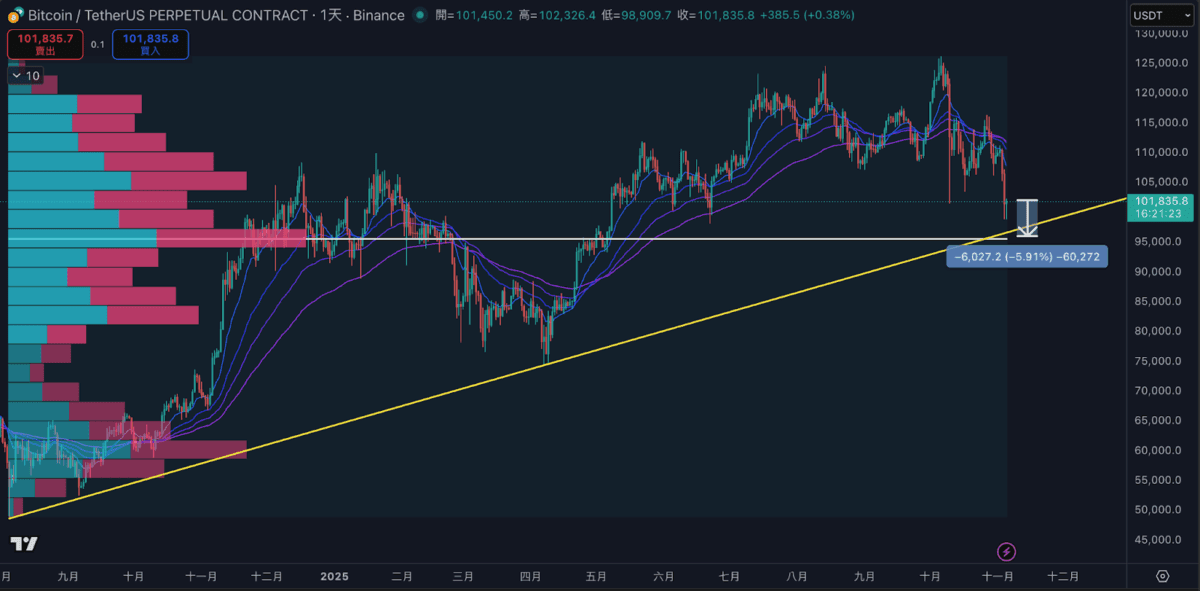Screen dimensions: 1200x591
Task: Click the blue measurement label showing −5.91%
Action: (x=1027, y=257)
